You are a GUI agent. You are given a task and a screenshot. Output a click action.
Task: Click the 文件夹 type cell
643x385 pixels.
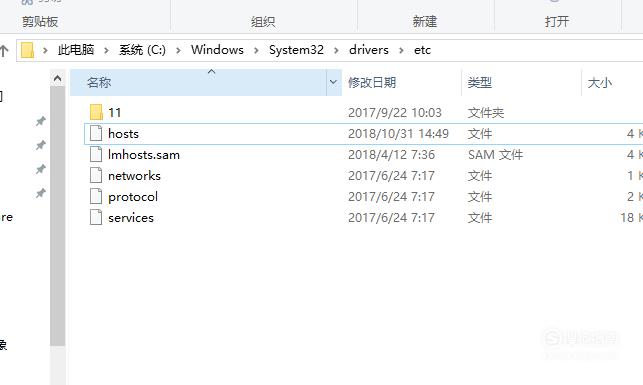coord(486,112)
